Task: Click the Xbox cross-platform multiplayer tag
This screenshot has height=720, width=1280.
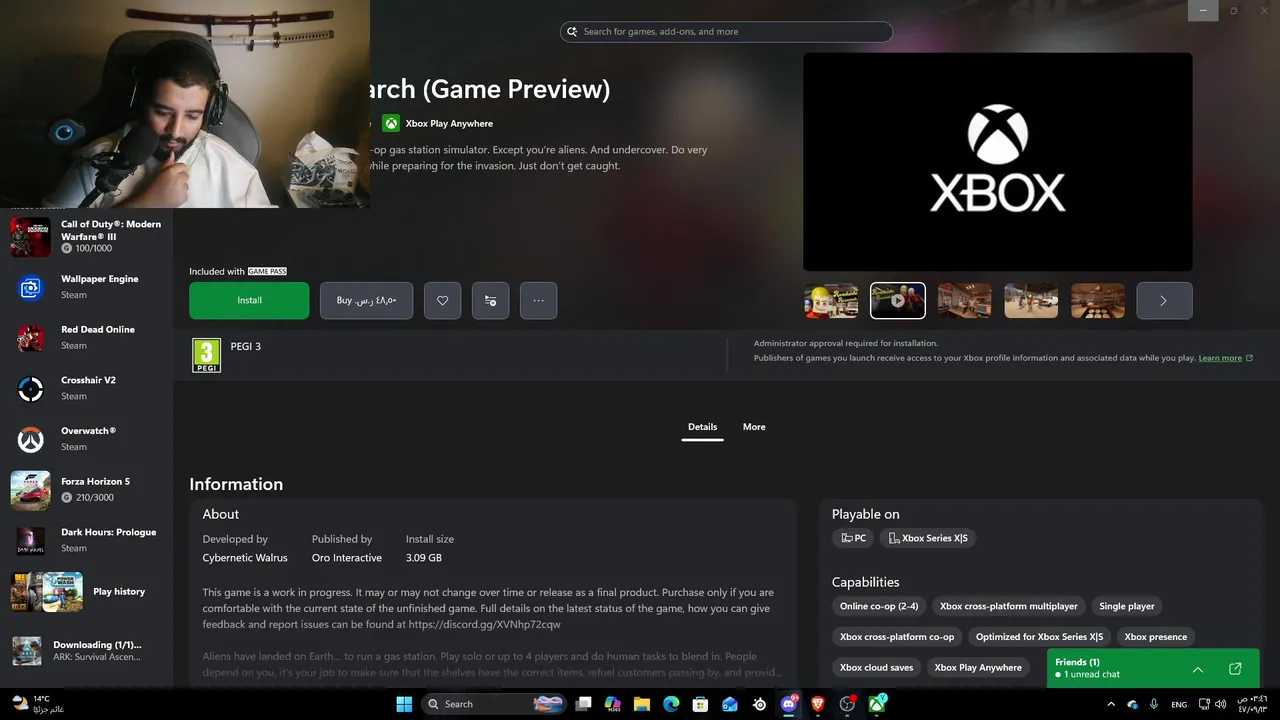Action: pyautogui.click(x=1009, y=606)
